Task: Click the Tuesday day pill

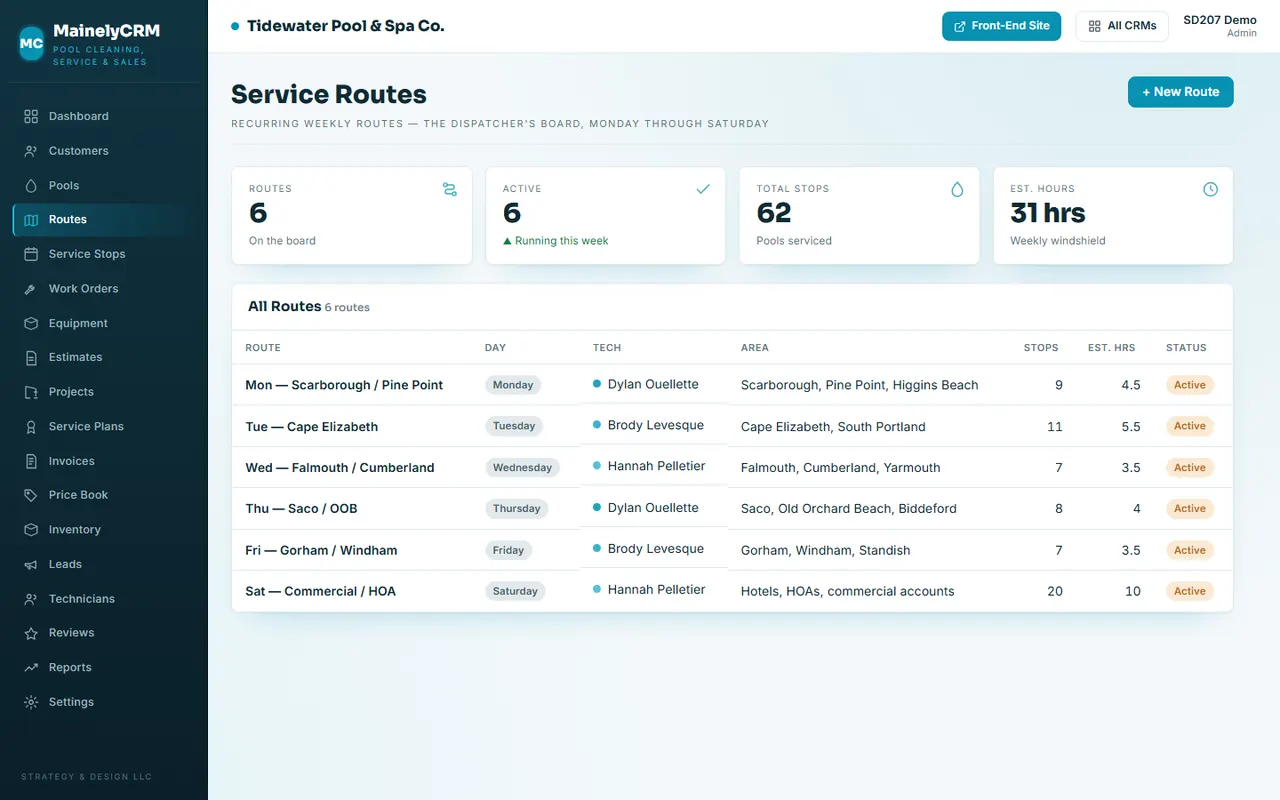Action: click(514, 426)
